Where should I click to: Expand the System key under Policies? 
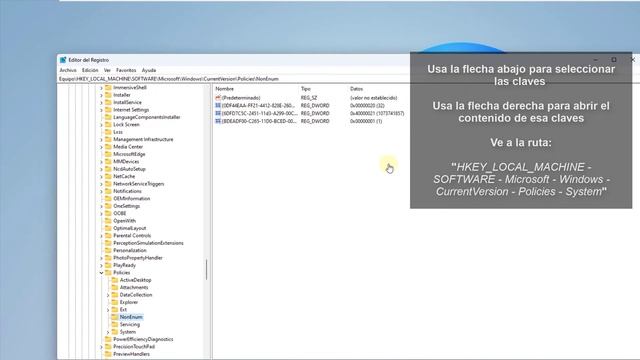pyautogui.click(x=108, y=332)
